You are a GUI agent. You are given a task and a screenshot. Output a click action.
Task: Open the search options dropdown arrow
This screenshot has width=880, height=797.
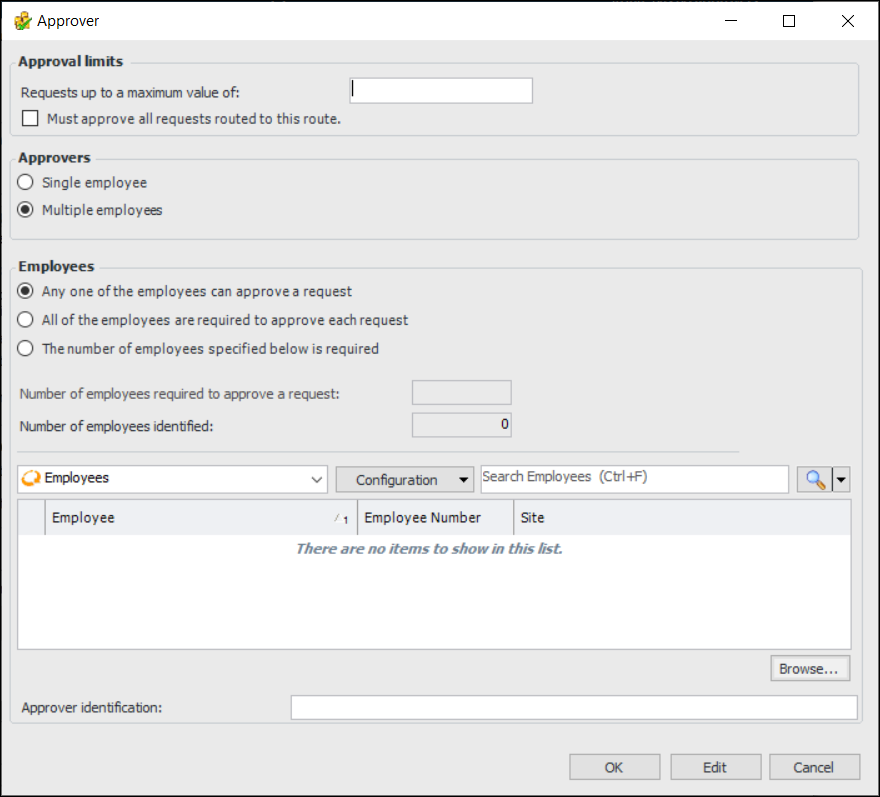[841, 480]
